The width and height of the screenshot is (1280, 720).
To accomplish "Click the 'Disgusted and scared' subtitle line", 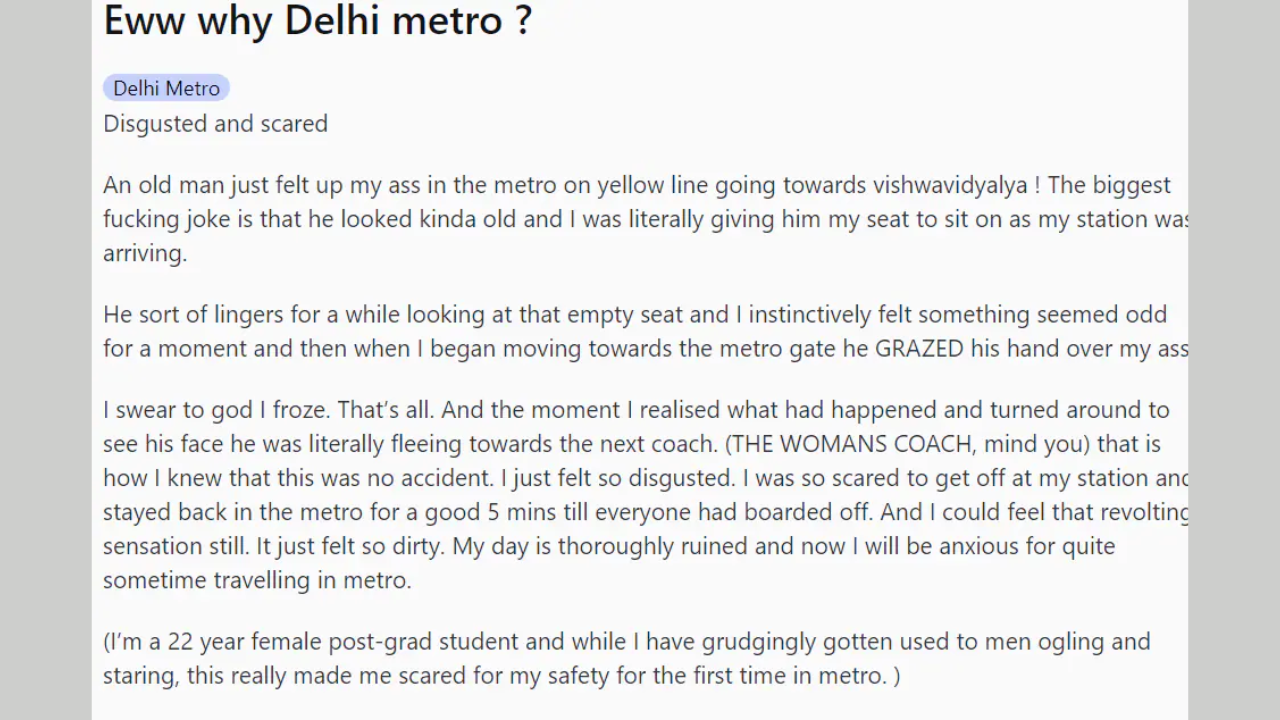I will point(215,124).
